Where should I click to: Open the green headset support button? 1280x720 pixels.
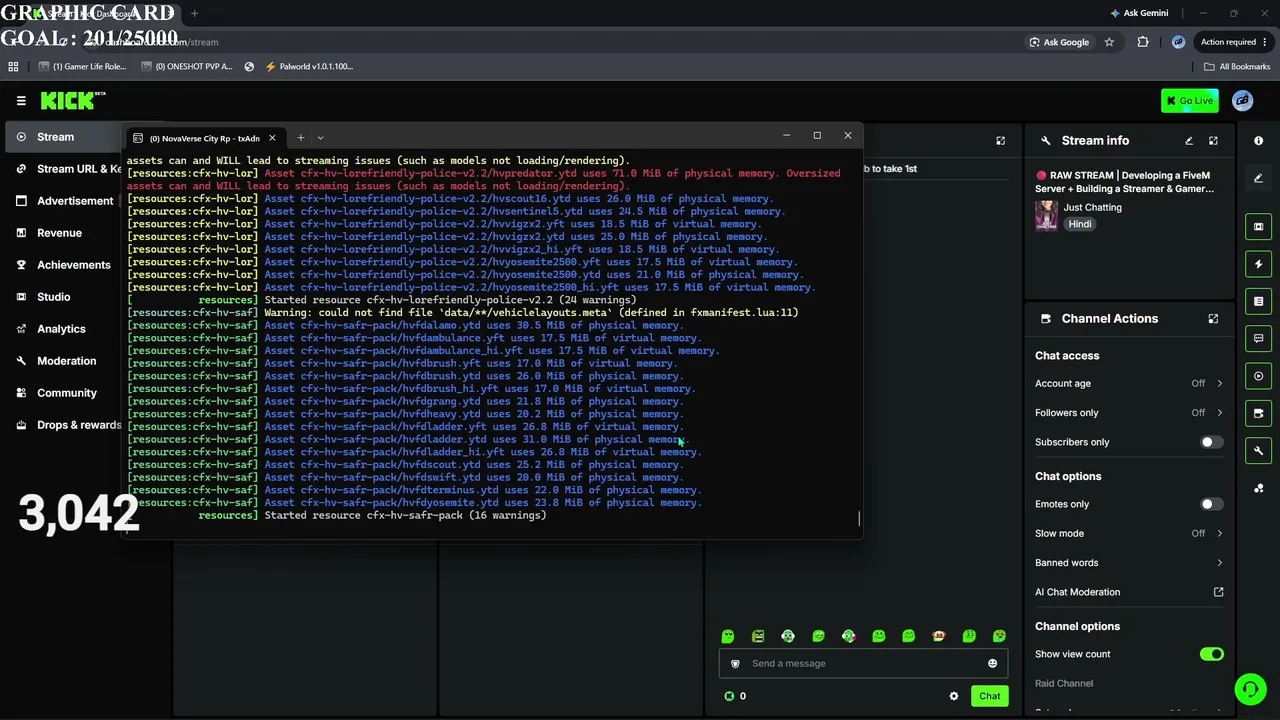pos(1249,689)
